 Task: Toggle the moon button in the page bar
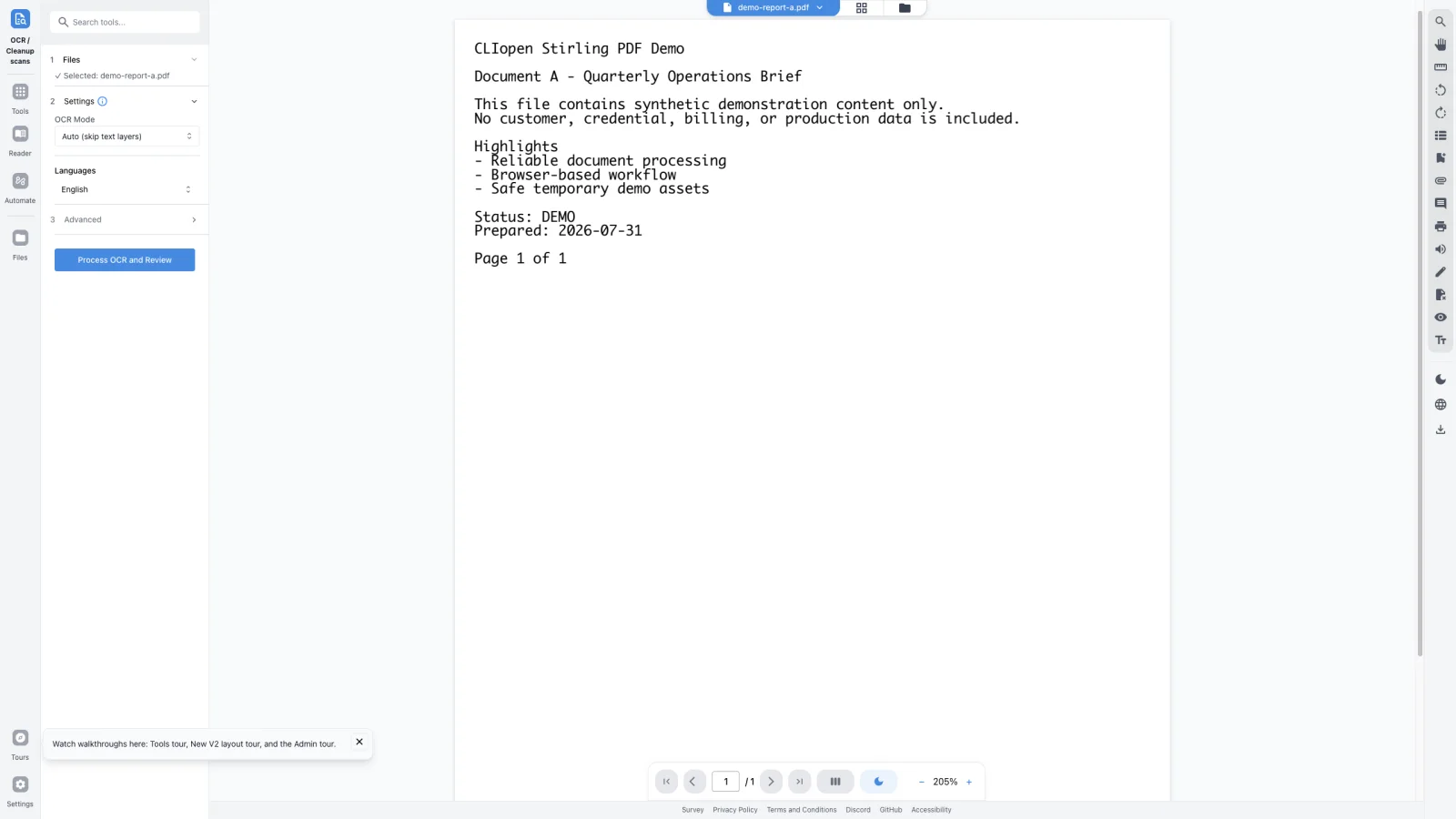tap(878, 782)
